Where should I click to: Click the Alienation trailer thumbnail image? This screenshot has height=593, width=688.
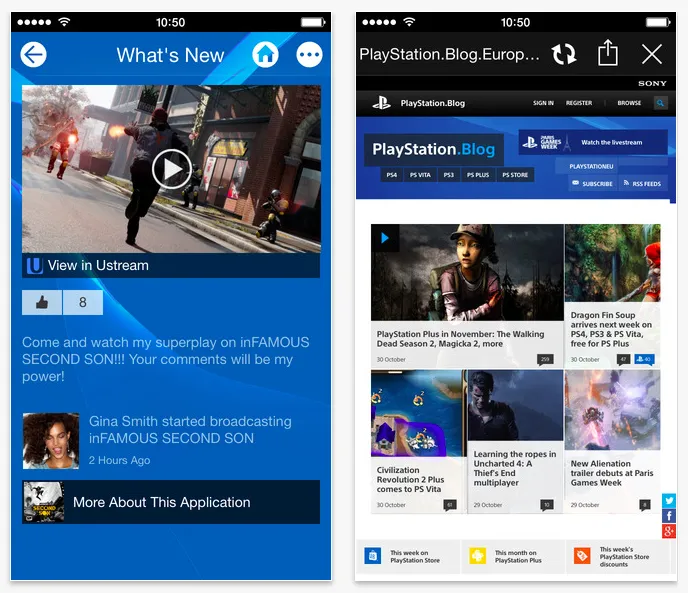pos(612,410)
